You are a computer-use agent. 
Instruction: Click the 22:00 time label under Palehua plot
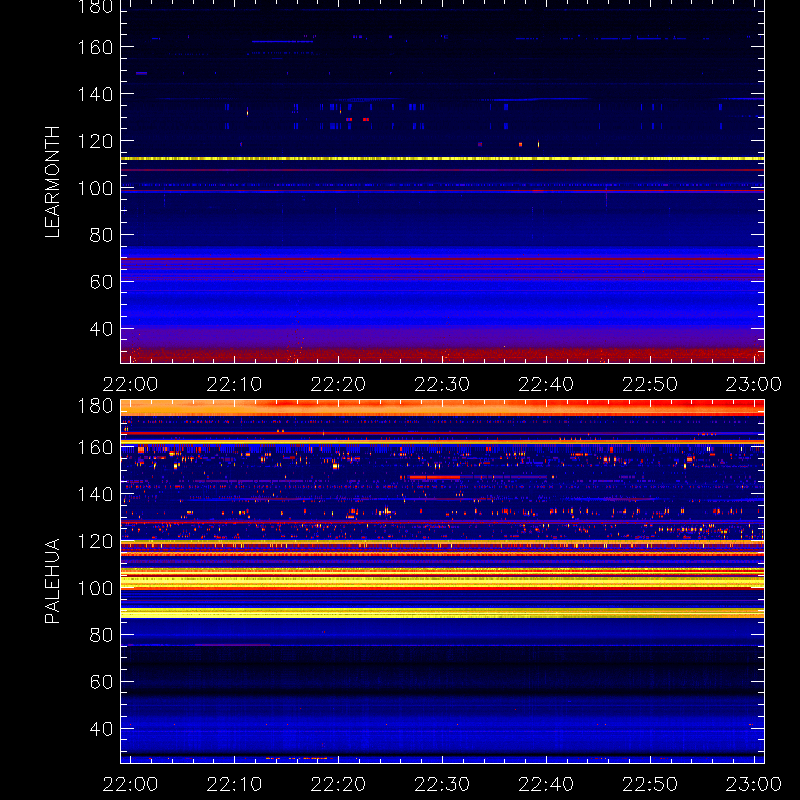pyautogui.click(x=130, y=784)
